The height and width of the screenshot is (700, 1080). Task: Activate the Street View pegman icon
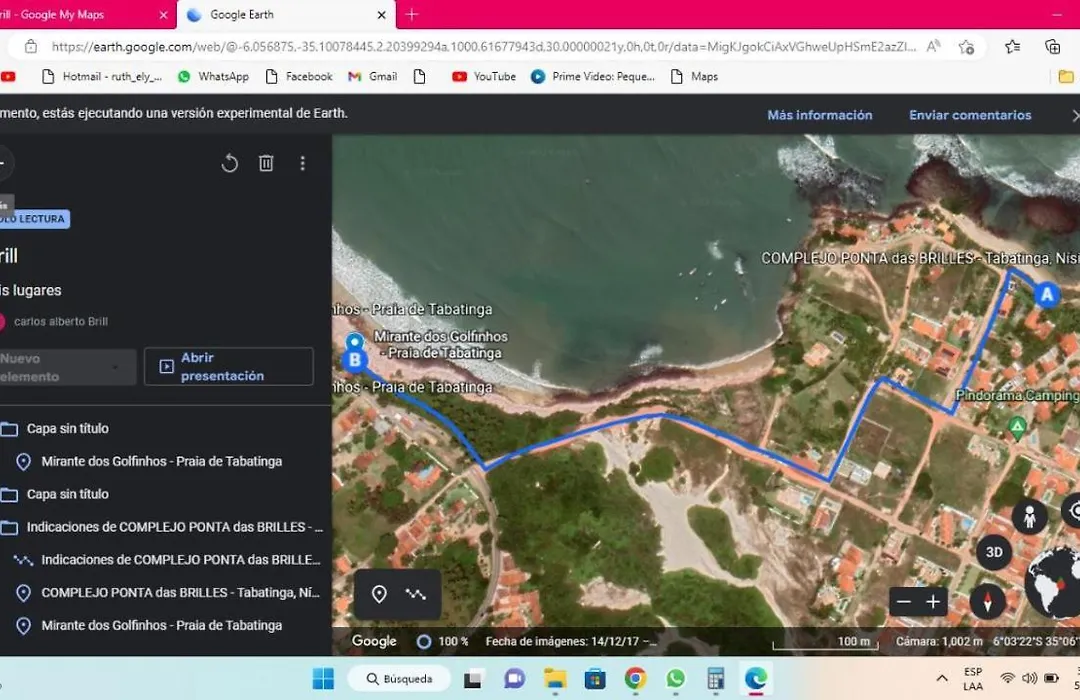tap(1030, 516)
